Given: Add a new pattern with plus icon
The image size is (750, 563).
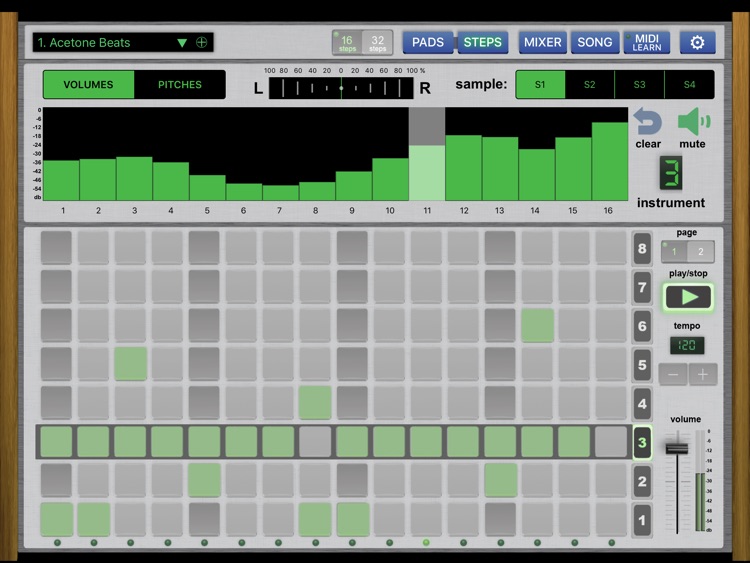Looking at the screenshot, I should point(202,43).
